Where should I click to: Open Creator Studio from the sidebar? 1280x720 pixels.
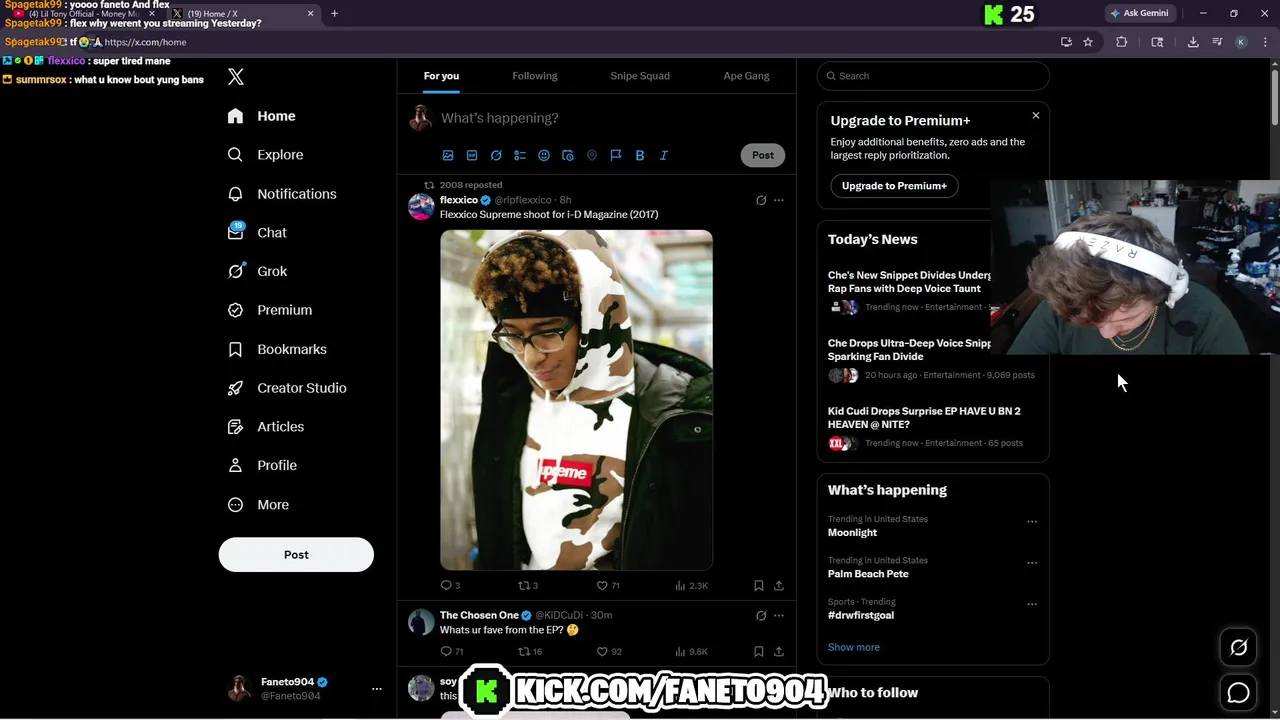(286, 388)
